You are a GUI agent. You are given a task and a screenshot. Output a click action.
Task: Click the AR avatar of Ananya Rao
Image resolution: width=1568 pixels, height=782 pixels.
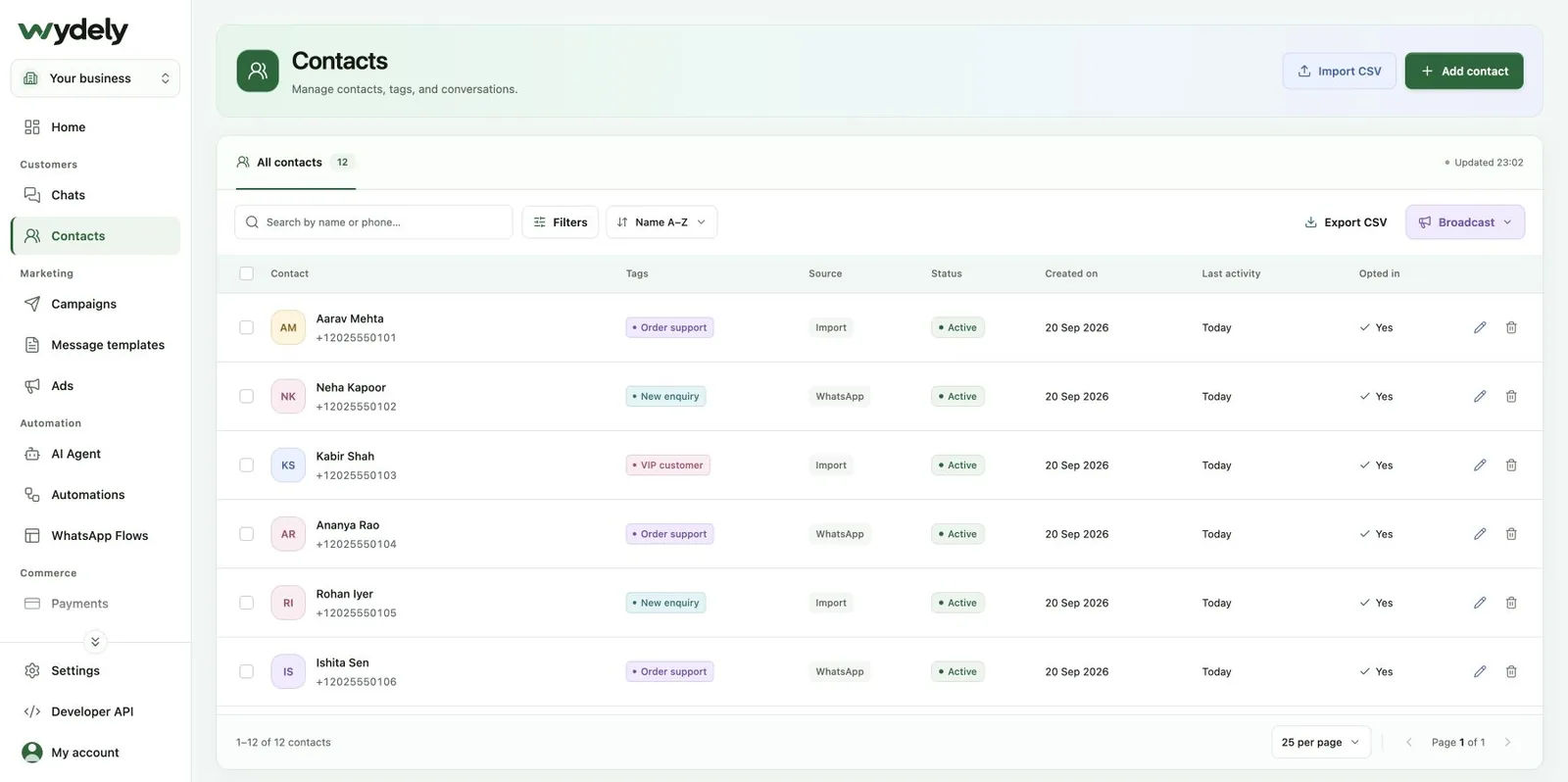pyautogui.click(x=288, y=534)
